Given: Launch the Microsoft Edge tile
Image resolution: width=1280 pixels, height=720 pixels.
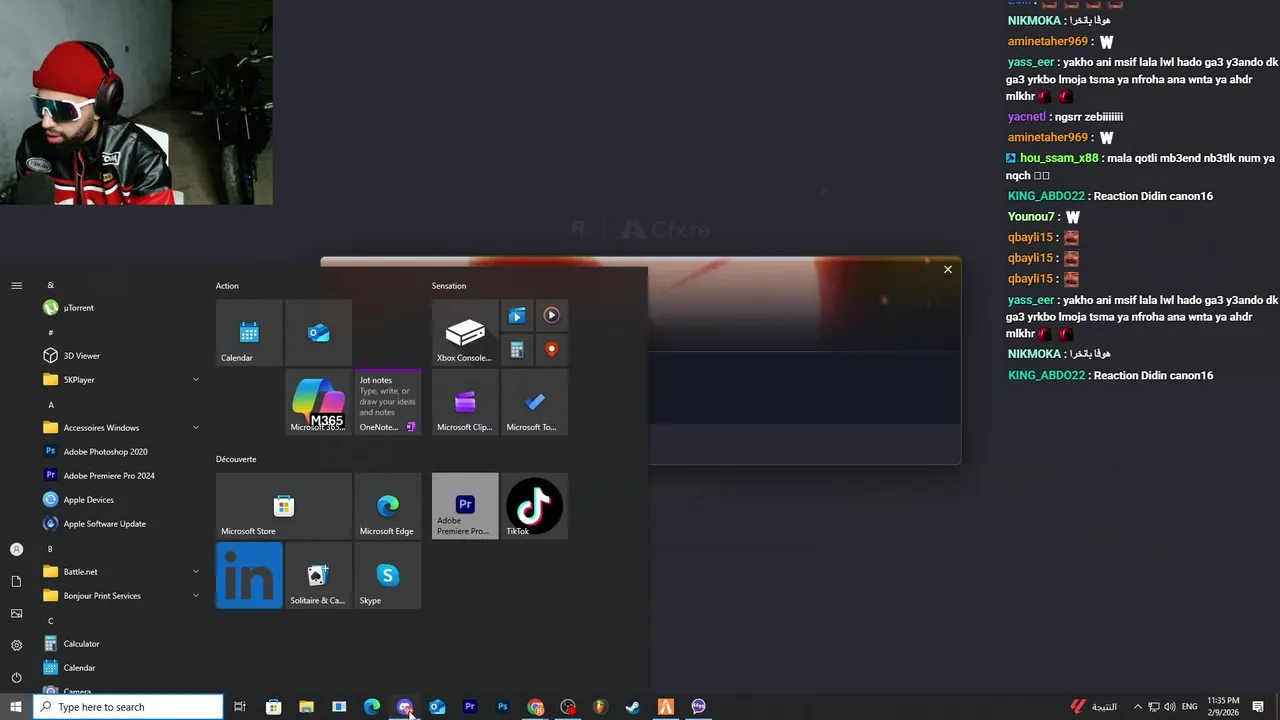Looking at the screenshot, I should (x=388, y=506).
